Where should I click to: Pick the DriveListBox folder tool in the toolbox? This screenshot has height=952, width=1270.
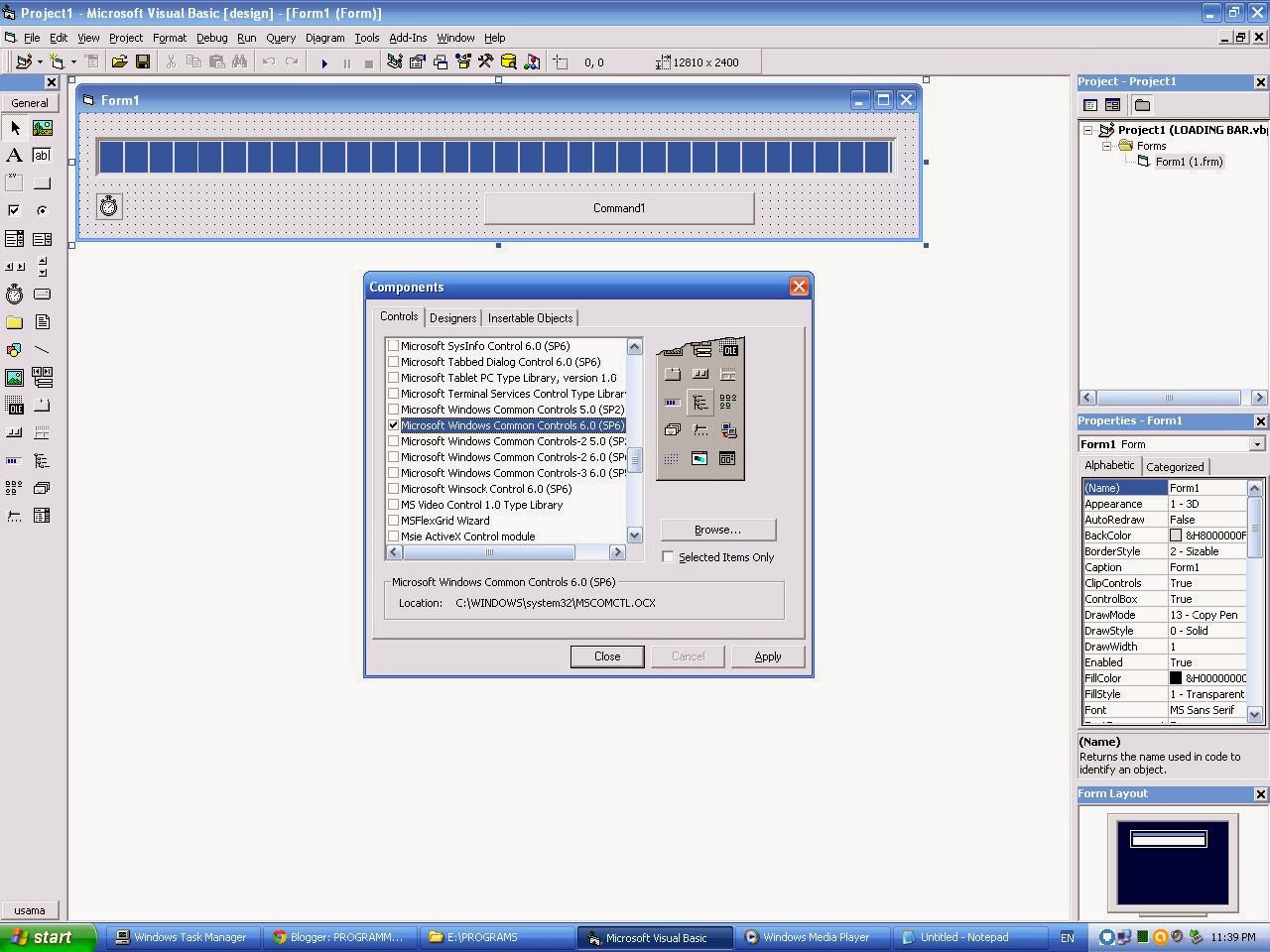[14, 322]
